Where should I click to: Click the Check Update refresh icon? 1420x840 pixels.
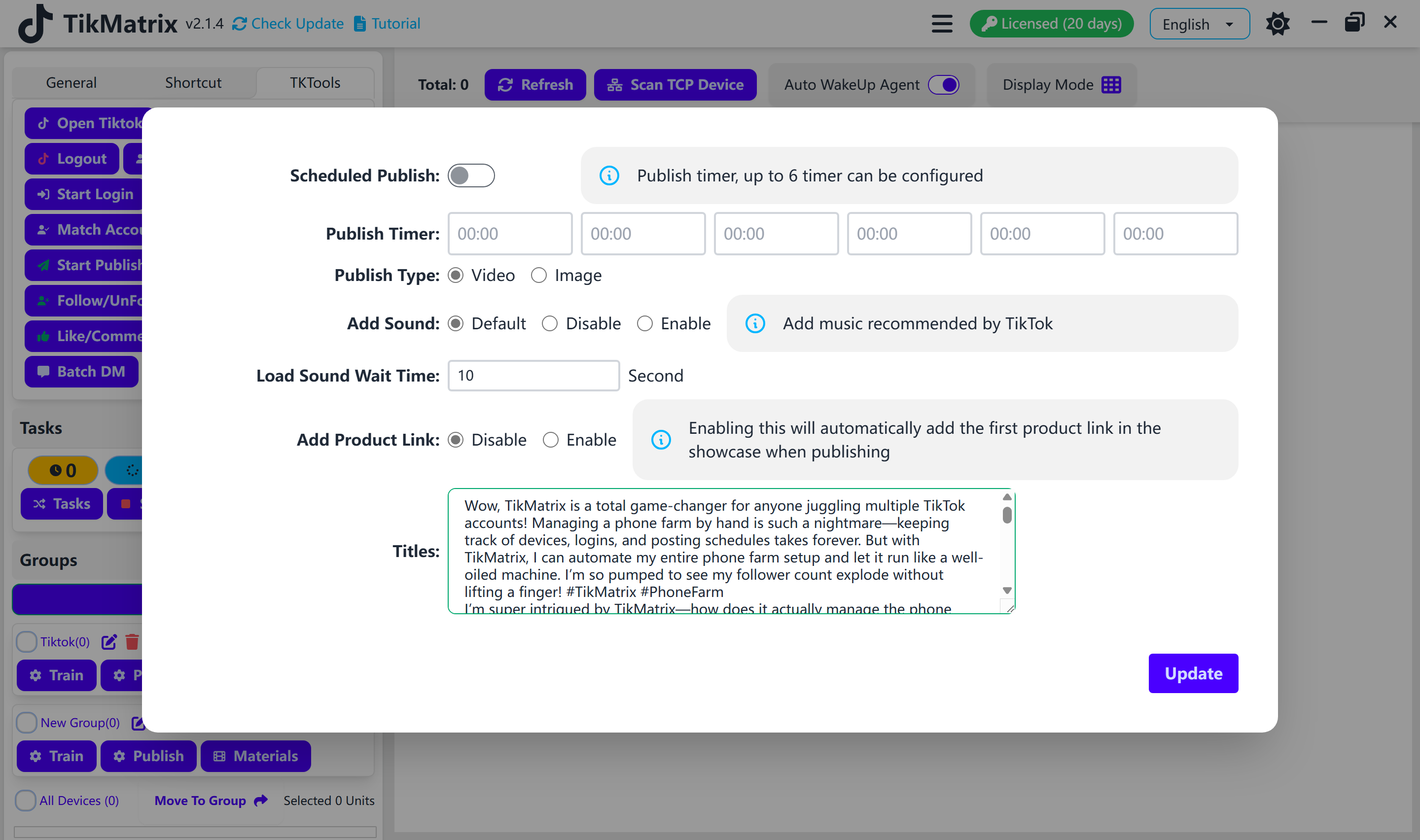(x=240, y=24)
